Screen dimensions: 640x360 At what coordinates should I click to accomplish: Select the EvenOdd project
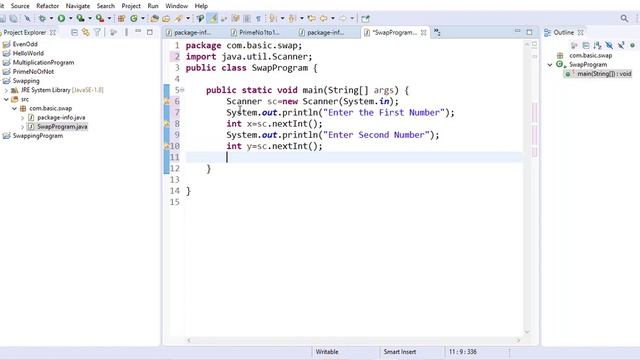(x=25, y=44)
